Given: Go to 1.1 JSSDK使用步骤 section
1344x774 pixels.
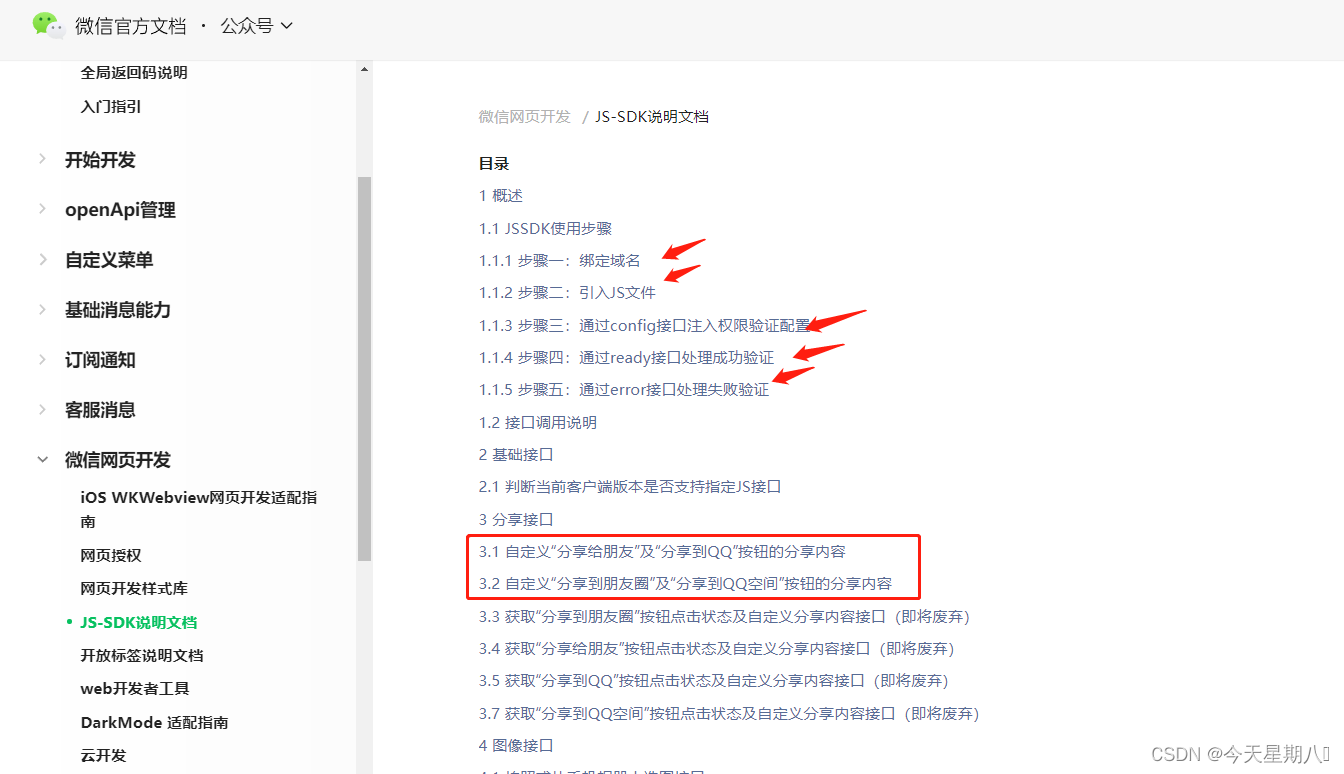Looking at the screenshot, I should point(545,228).
